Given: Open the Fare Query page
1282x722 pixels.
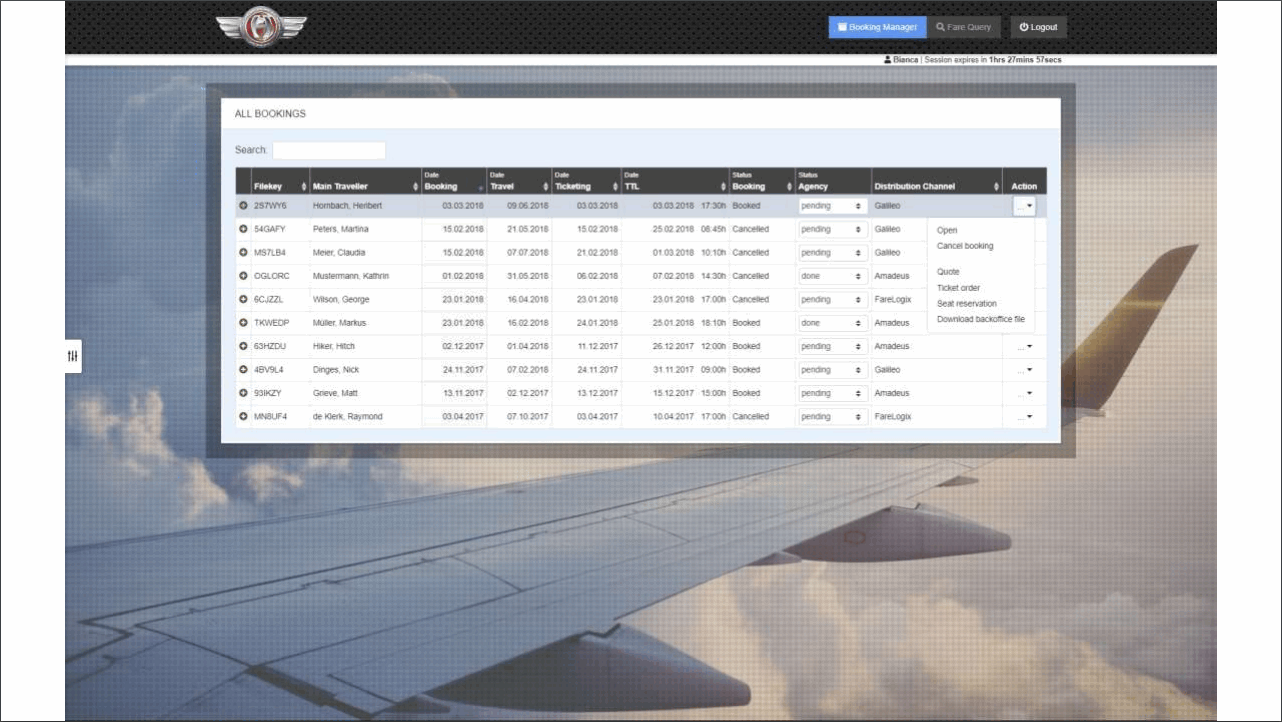Looking at the screenshot, I should (964, 27).
